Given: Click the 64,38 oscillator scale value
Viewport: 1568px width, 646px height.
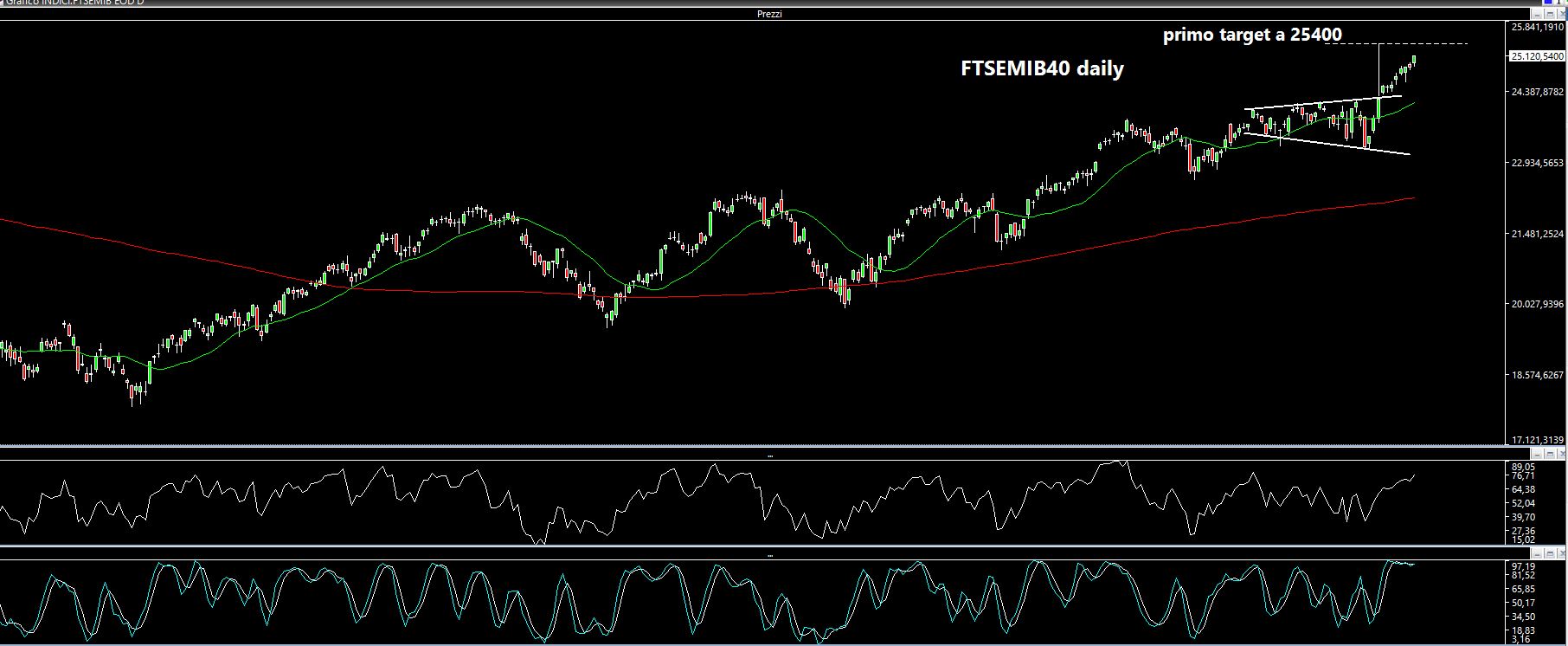Looking at the screenshot, I should coord(1523,489).
